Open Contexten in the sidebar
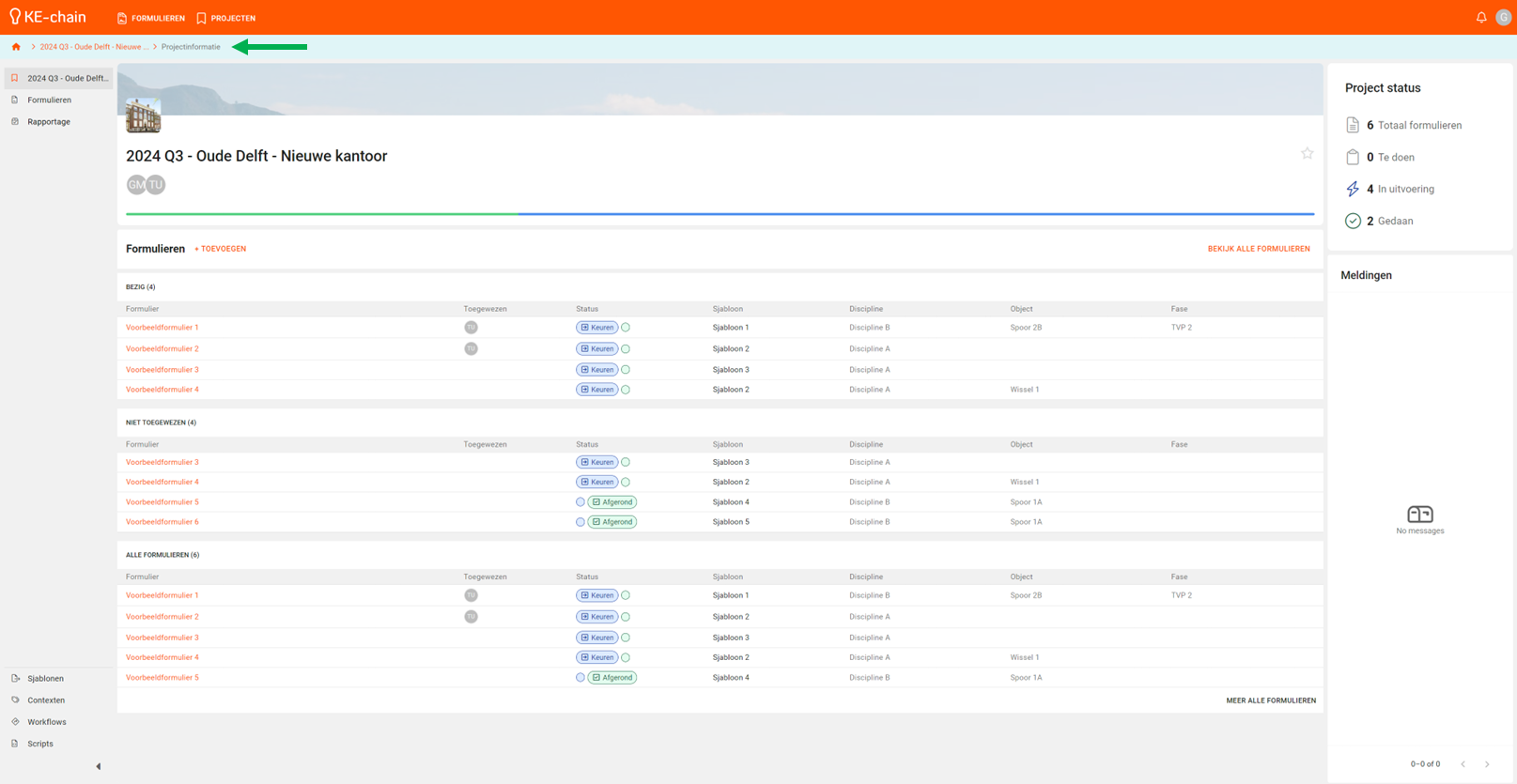This screenshot has height=784, width=1517. (45, 700)
